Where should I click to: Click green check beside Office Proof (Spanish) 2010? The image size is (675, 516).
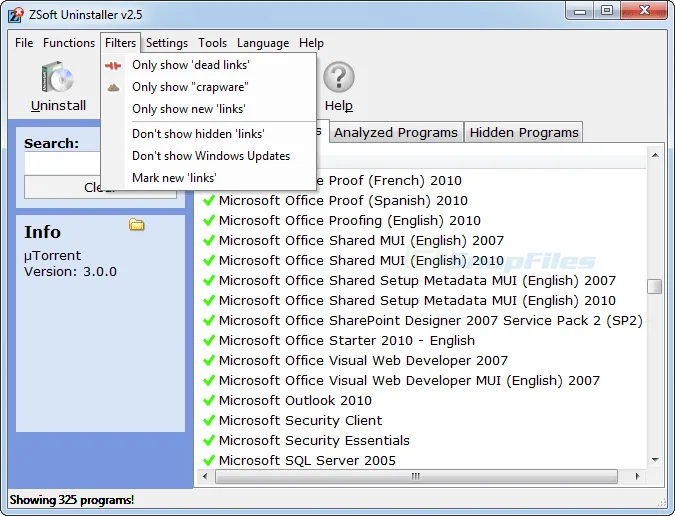coord(209,200)
